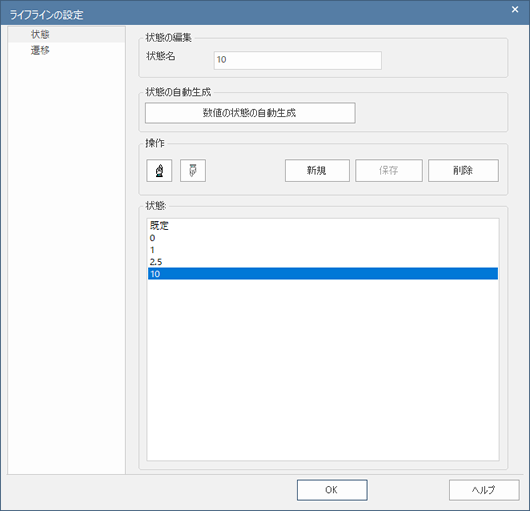Close the ライフラインの設定 dialog
The width and height of the screenshot is (530, 511).
coord(515,9)
